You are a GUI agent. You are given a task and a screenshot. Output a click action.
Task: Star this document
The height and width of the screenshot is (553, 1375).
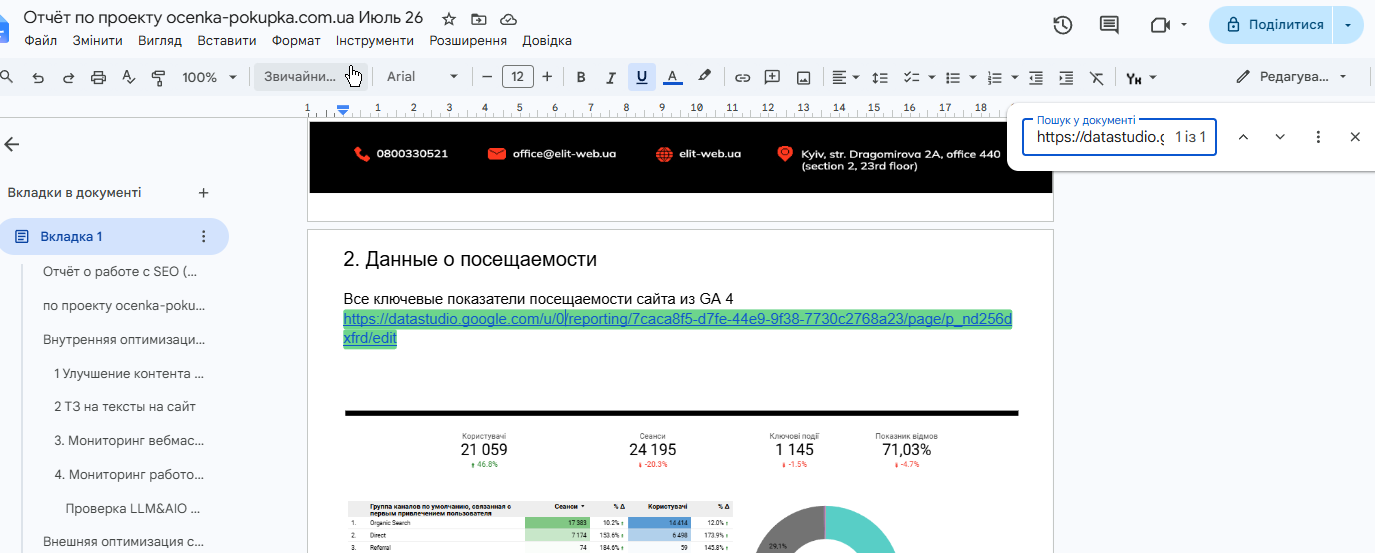point(449,19)
